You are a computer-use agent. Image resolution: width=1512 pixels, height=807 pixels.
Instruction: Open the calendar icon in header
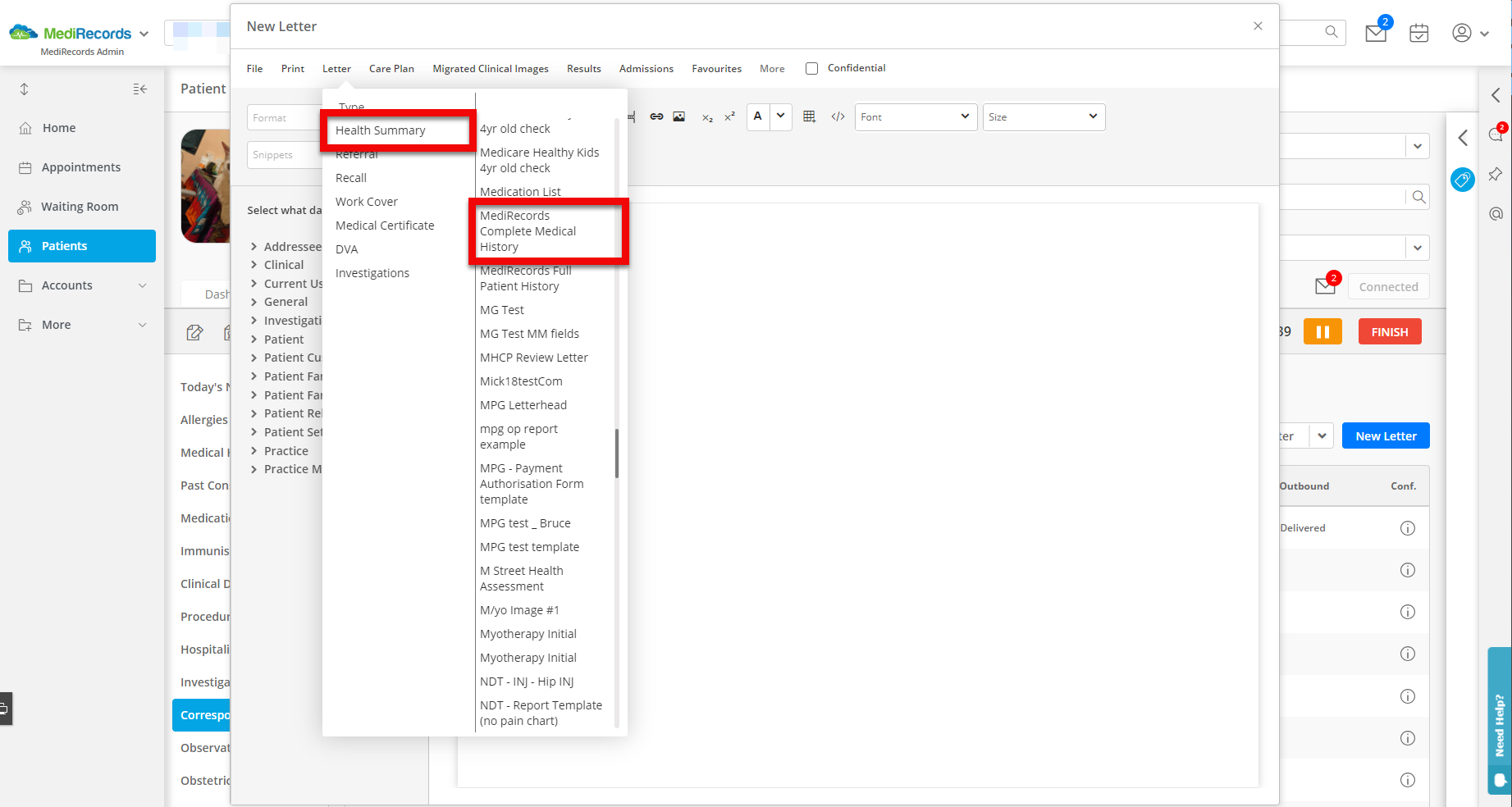tap(1418, 33)
